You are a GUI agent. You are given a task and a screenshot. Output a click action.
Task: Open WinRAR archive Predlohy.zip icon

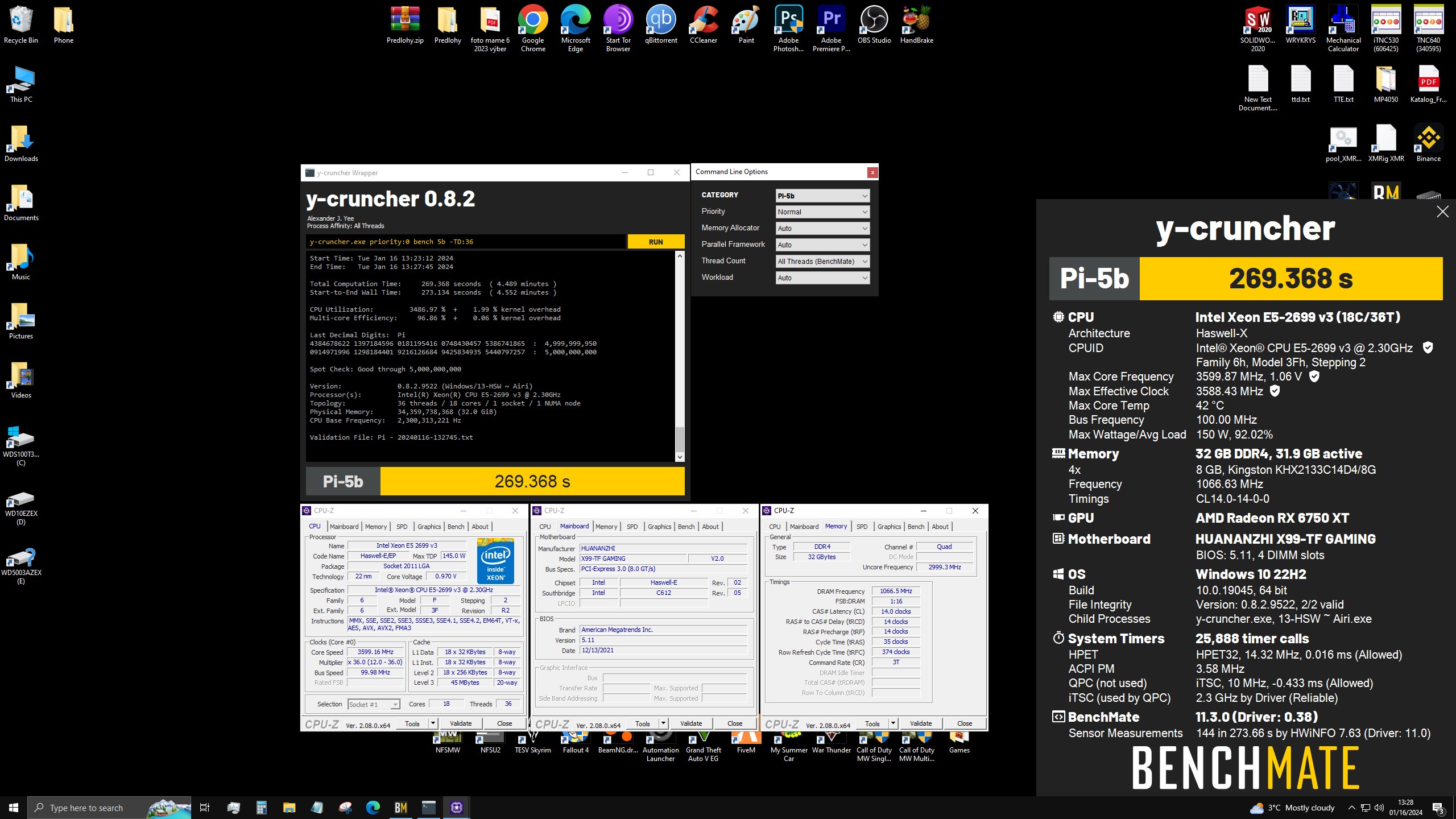(x=405, y=25)
